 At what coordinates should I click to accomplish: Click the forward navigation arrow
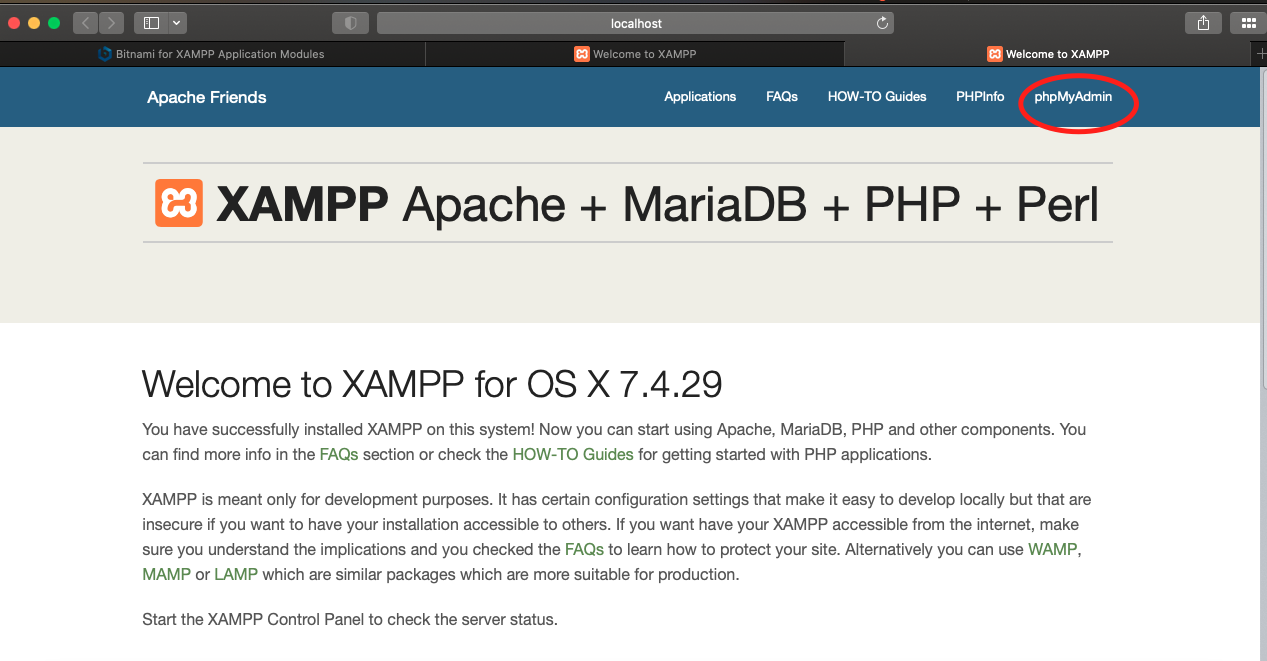[x=111, y=22]
